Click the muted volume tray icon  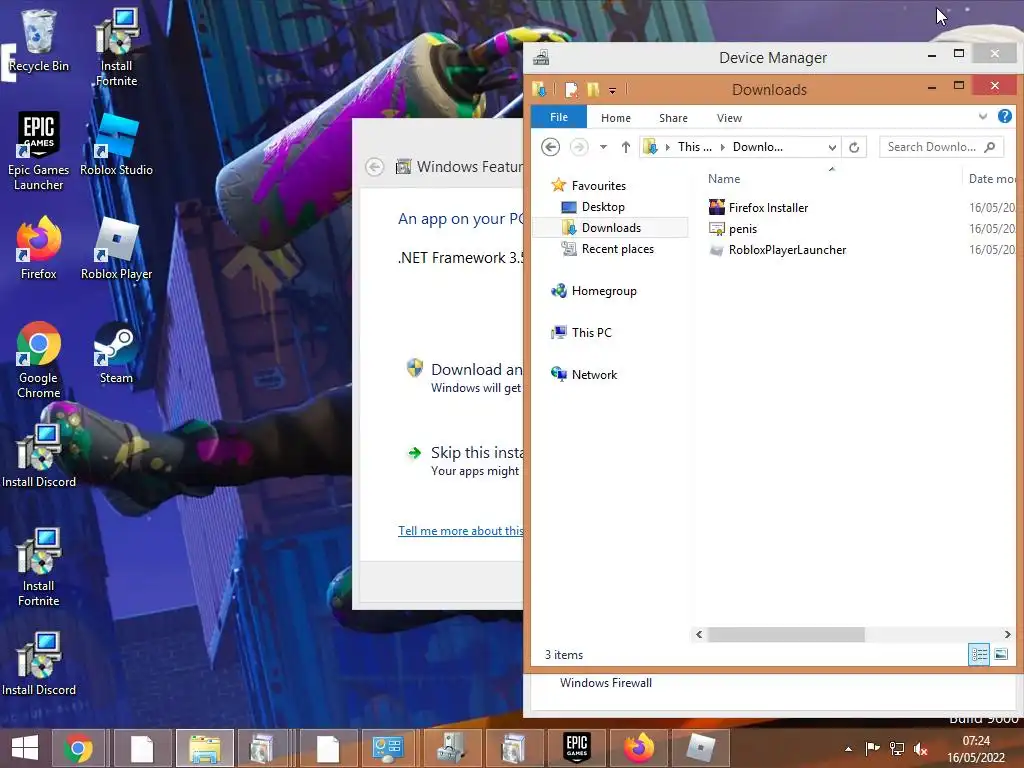click(x=920, y=749)
